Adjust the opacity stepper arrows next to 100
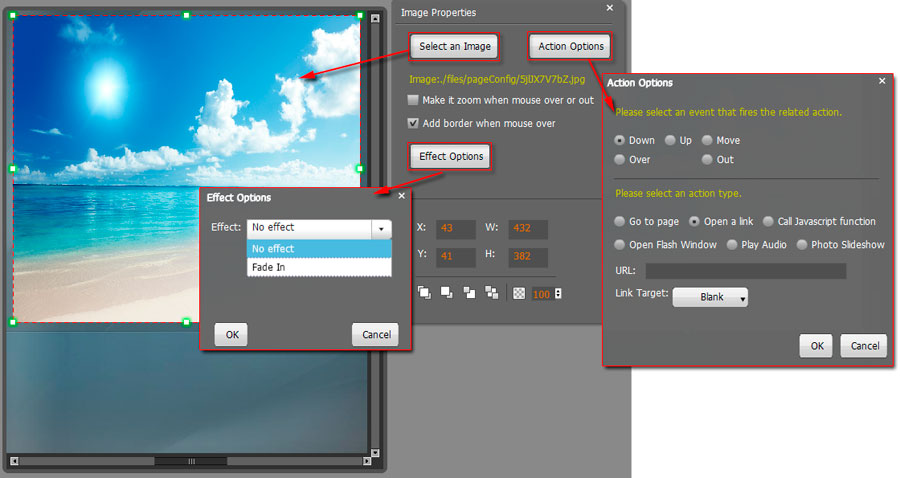 pyautogui.click(x=558, y=294)
